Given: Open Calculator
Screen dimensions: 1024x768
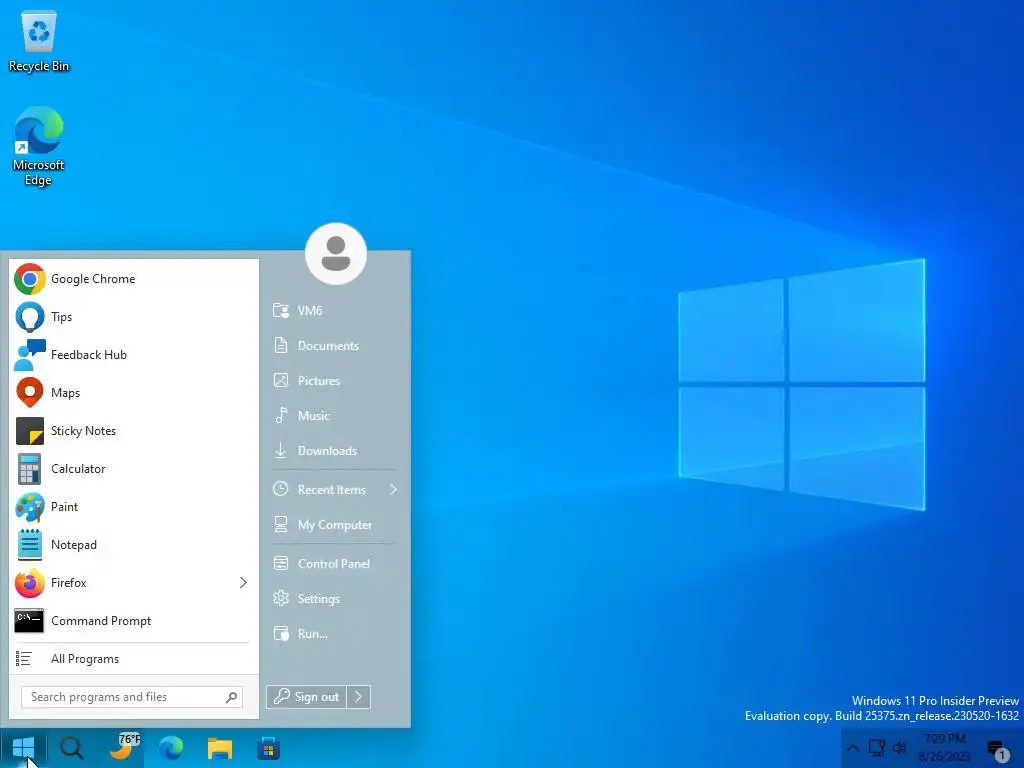Looking at the screenshot, I should point(134,468).
